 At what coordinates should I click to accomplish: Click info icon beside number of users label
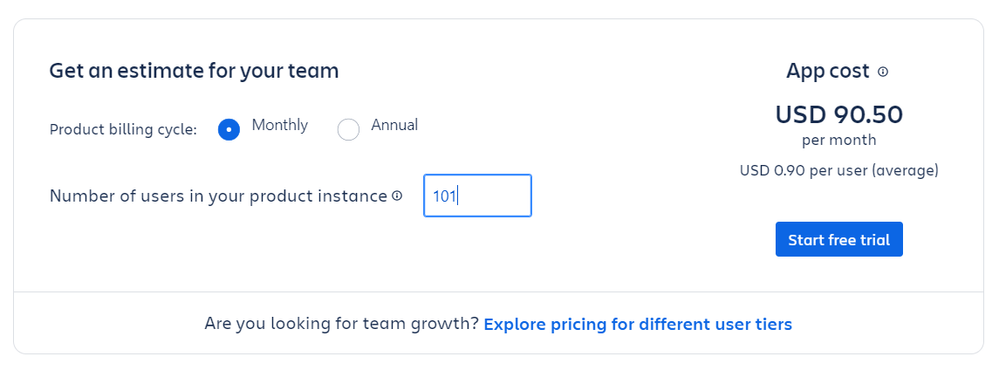[397, 196]
